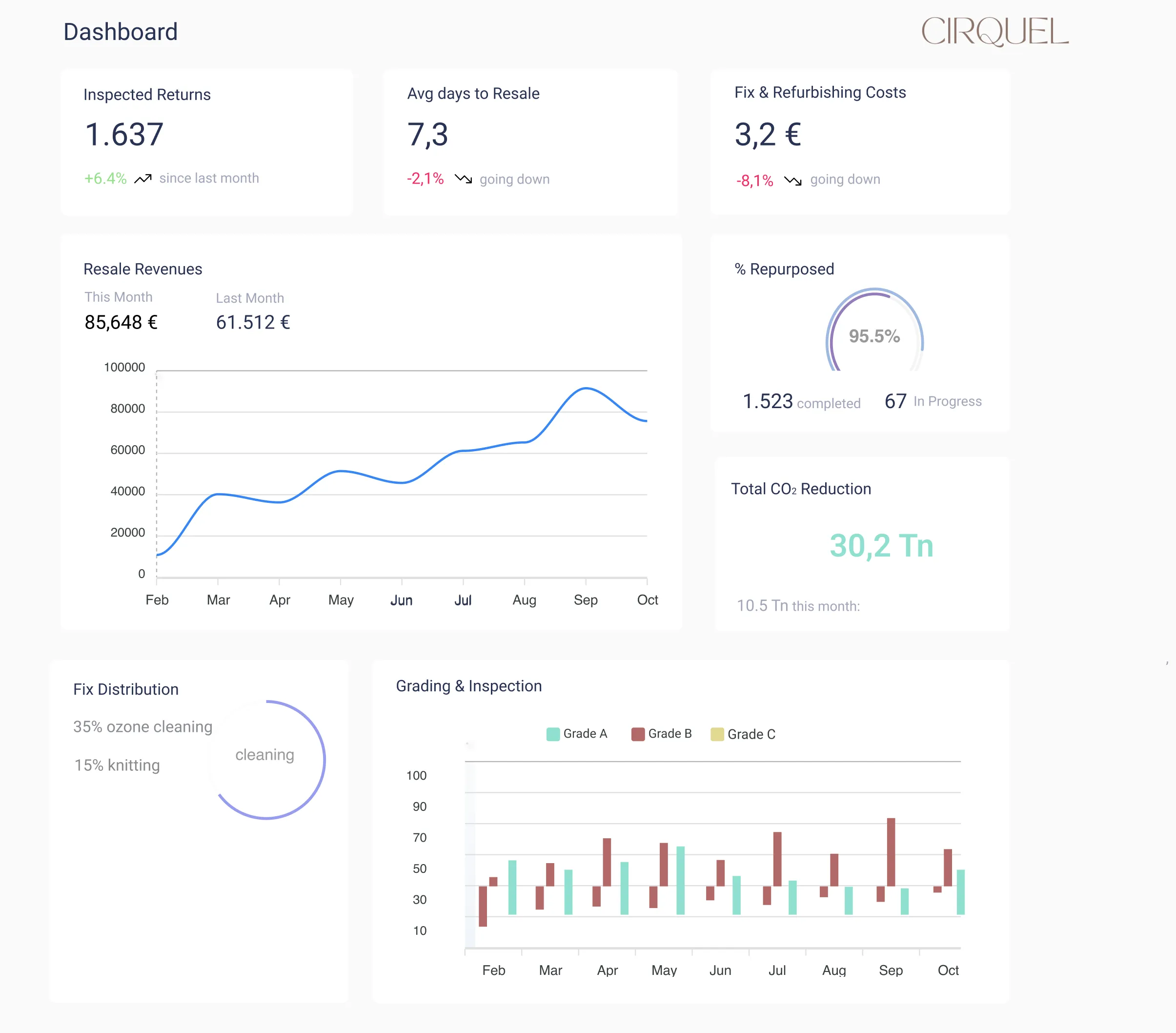The height and width of the screenshot is (1033, 1176).
Task: Toggle Grade A legend swatch
Action: click(x=553, y=734)
